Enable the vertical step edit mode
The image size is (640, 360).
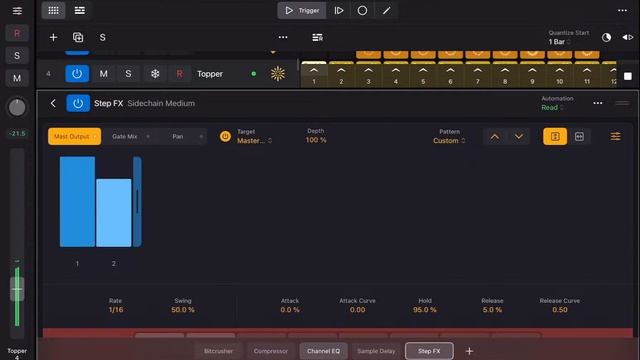pyautogui.click(x=555, y=136)
